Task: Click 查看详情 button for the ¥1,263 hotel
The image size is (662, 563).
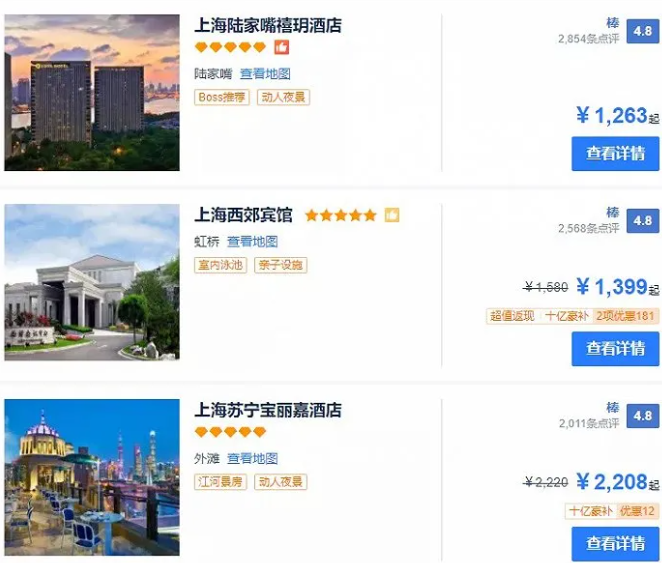Action: pyautogui.click(x=615, y=153)
